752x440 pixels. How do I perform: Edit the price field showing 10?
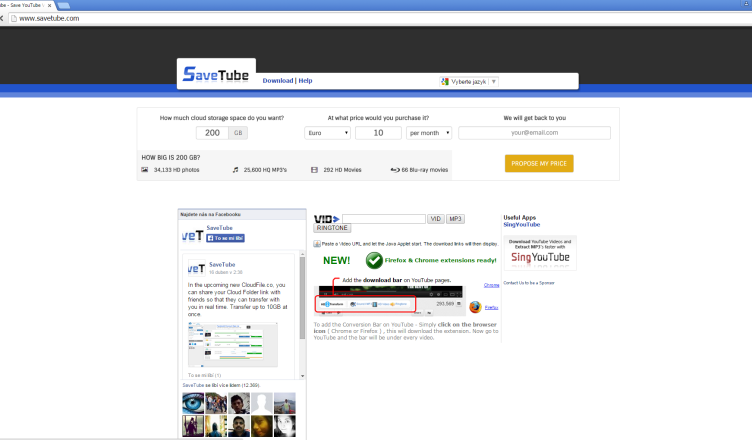pyautogui.click(x=378, y=133)
